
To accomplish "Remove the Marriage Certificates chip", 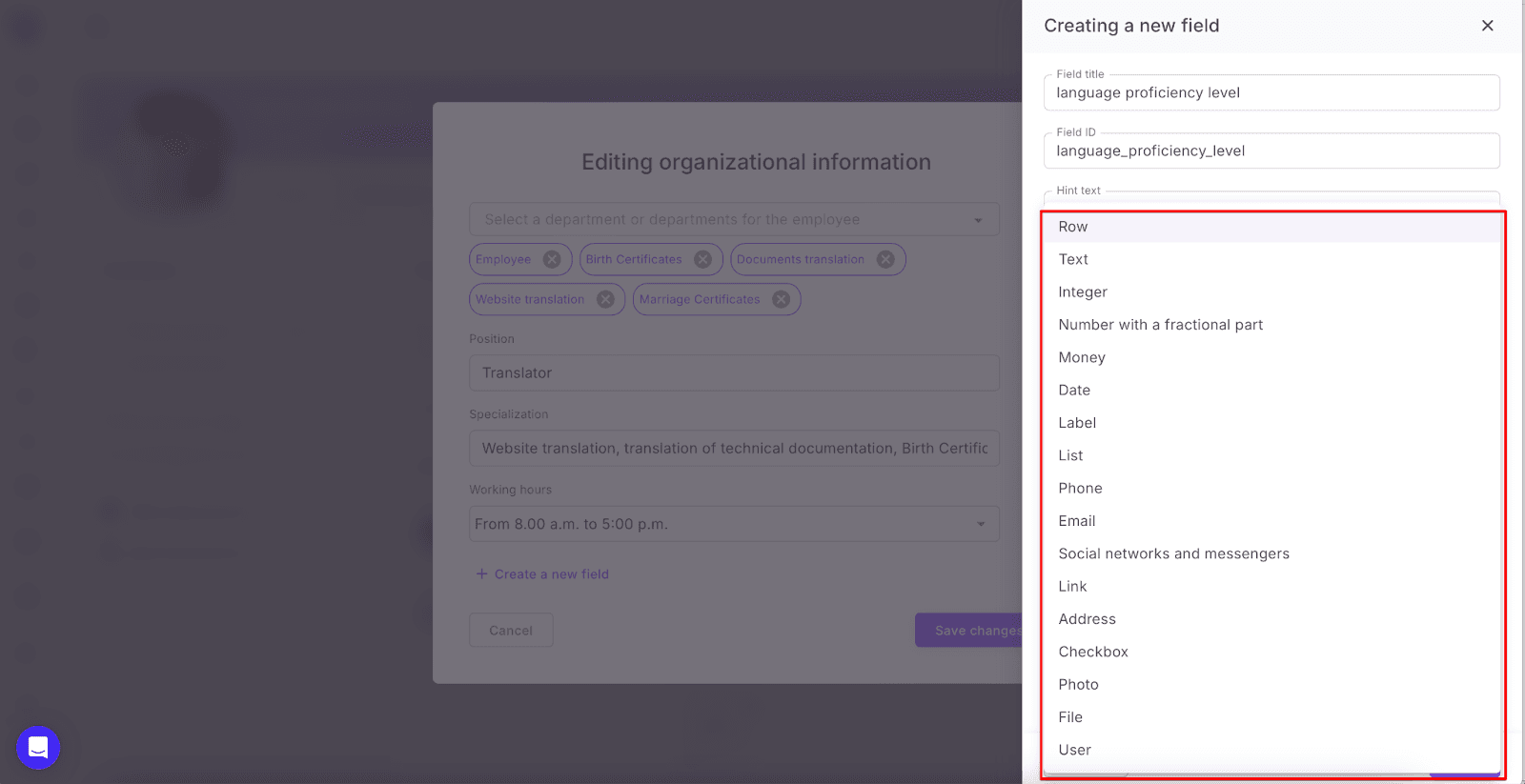I will coord(781,299).
